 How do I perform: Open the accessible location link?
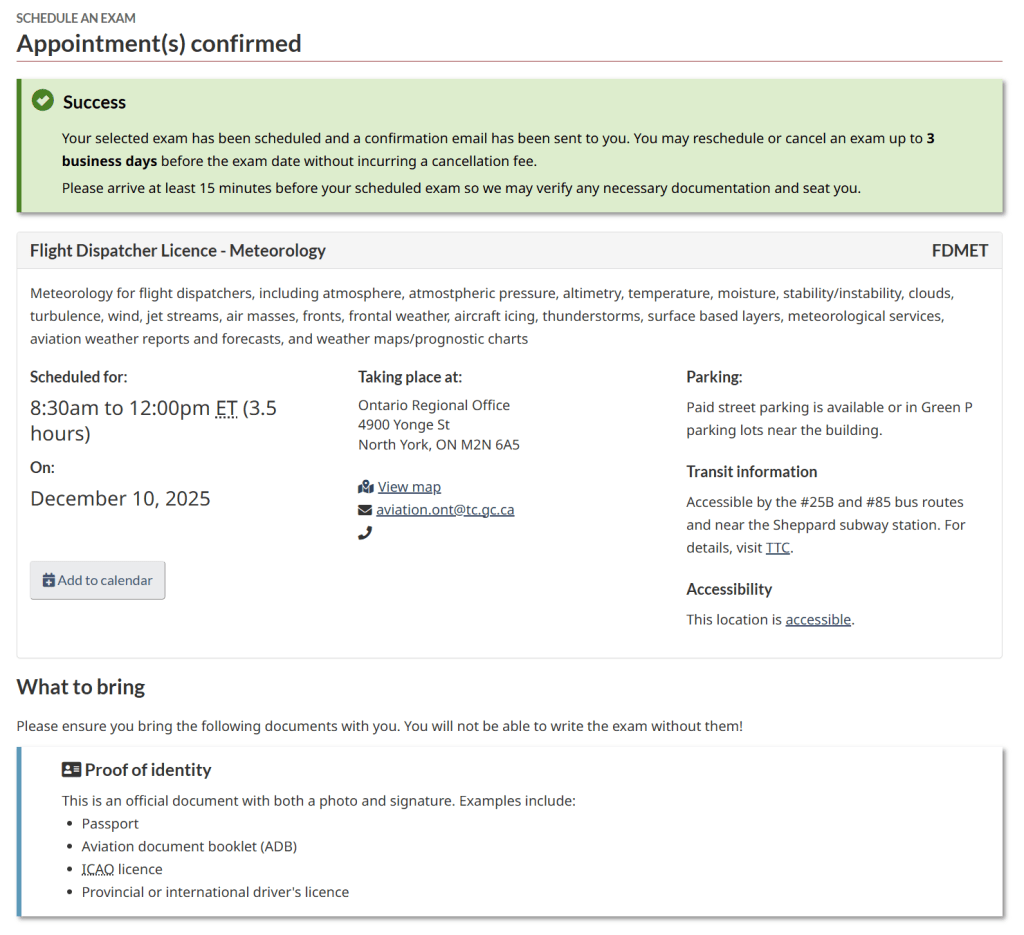[818, 620]
